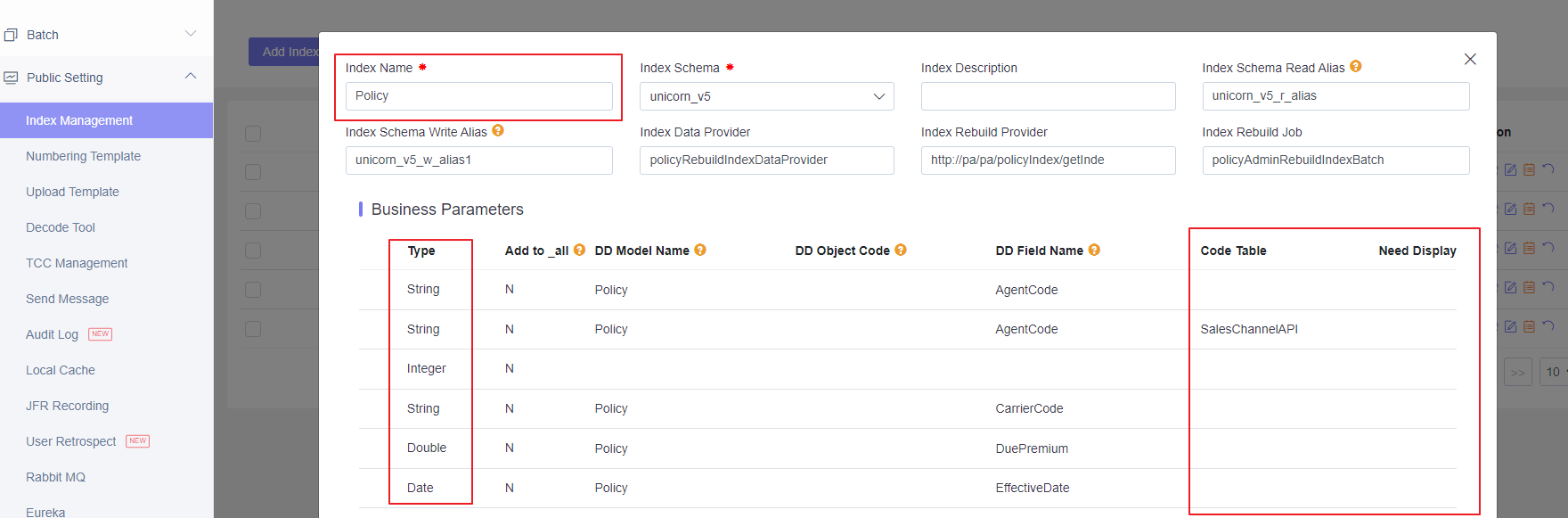Collapse the Public Setting menu chevron
1568x518 pixels.
point(191,77)
